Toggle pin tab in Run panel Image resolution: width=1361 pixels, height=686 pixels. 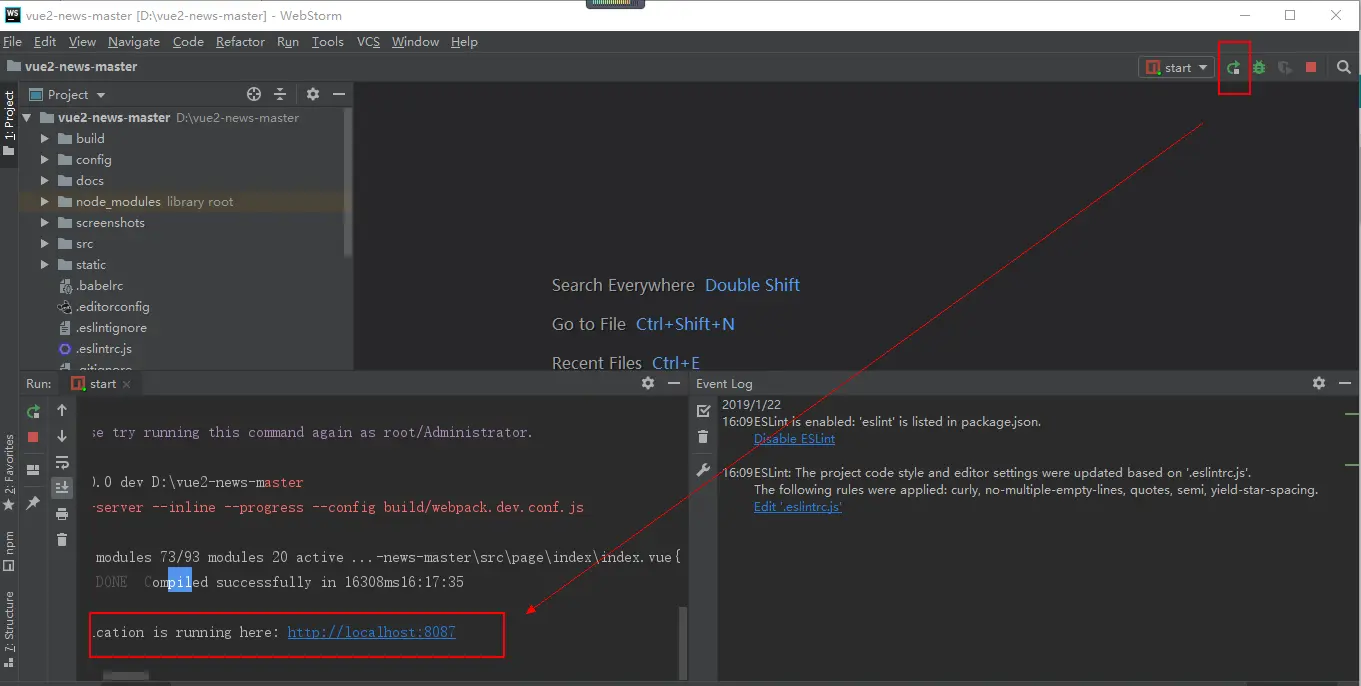33,502
